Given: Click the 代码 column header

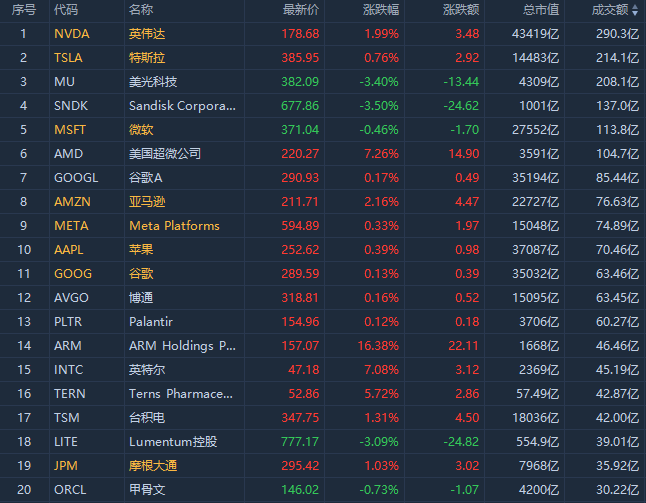Looking at the screenshot, I should coord(66,10).
